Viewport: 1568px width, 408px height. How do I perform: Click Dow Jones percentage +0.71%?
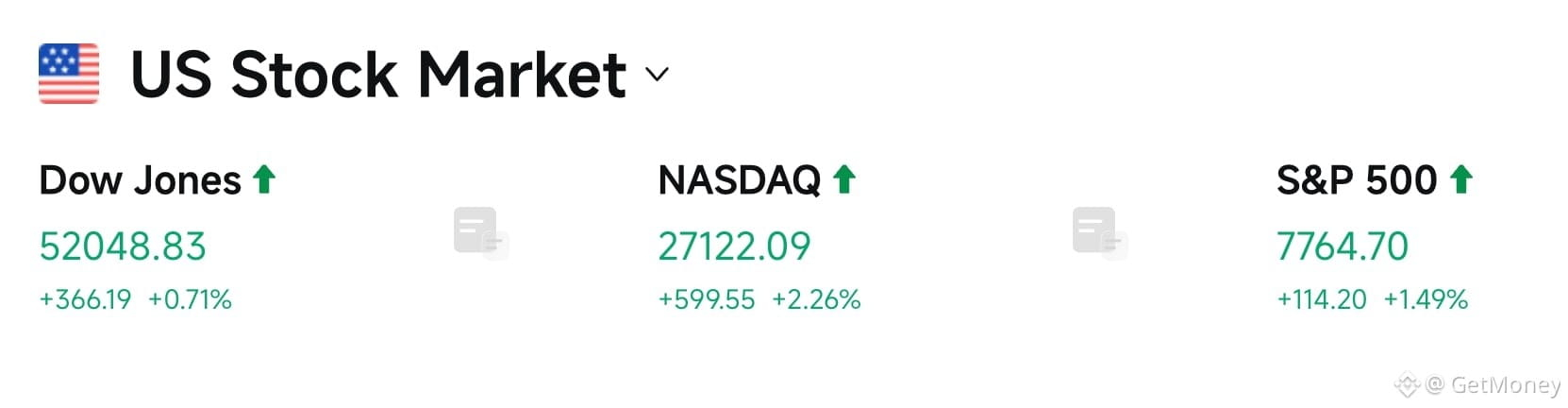(190, 299)
